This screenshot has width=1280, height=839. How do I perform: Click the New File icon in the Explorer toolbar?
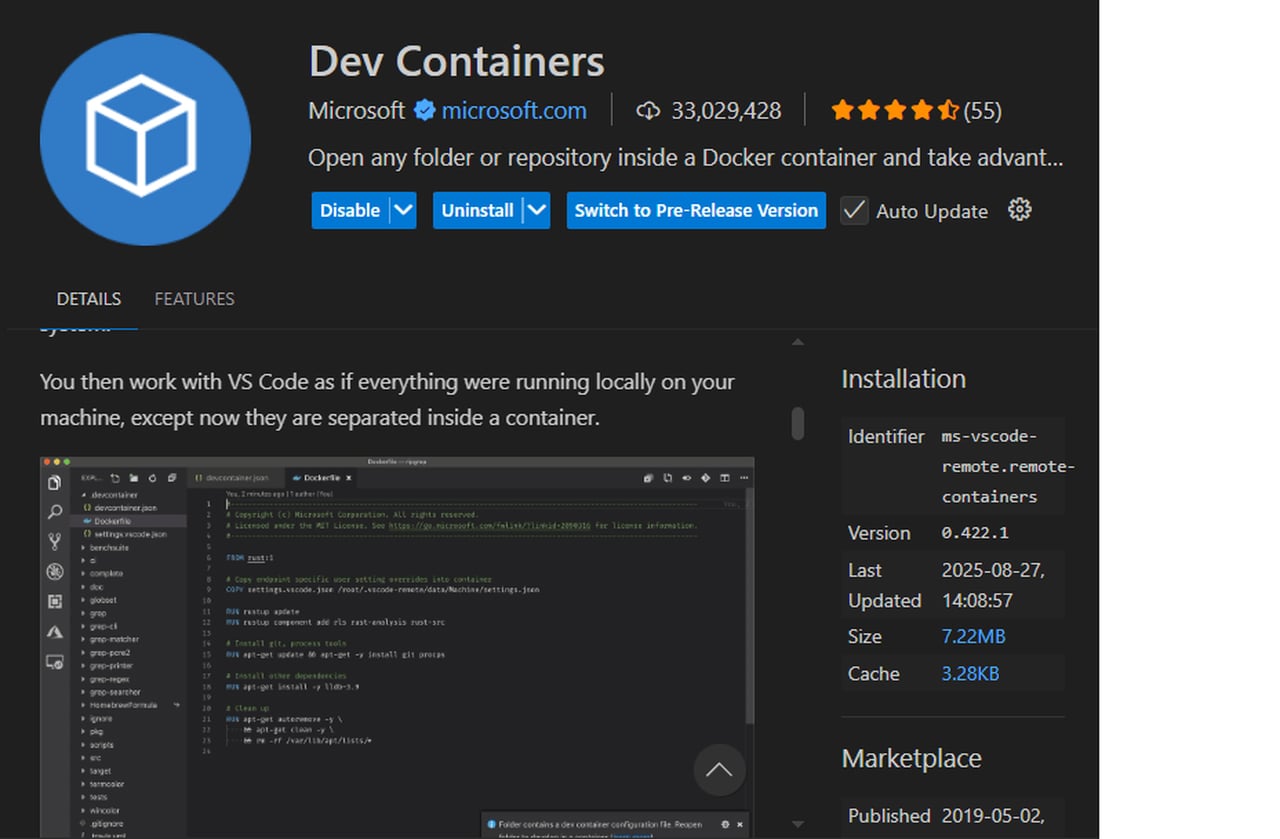pyautogui.click(x=113, y=476)
